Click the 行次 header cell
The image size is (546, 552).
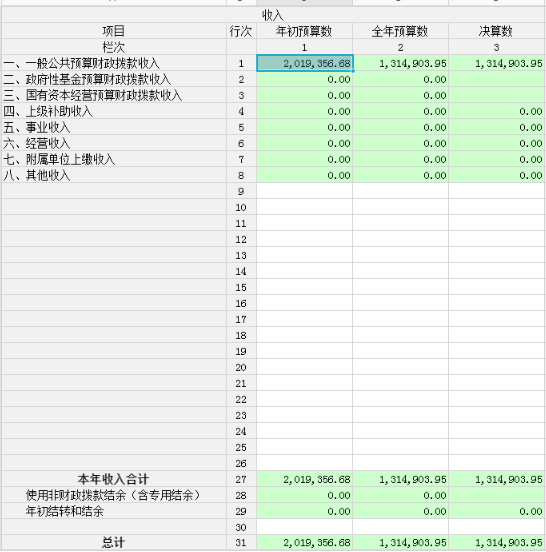(x=241, y=31)
